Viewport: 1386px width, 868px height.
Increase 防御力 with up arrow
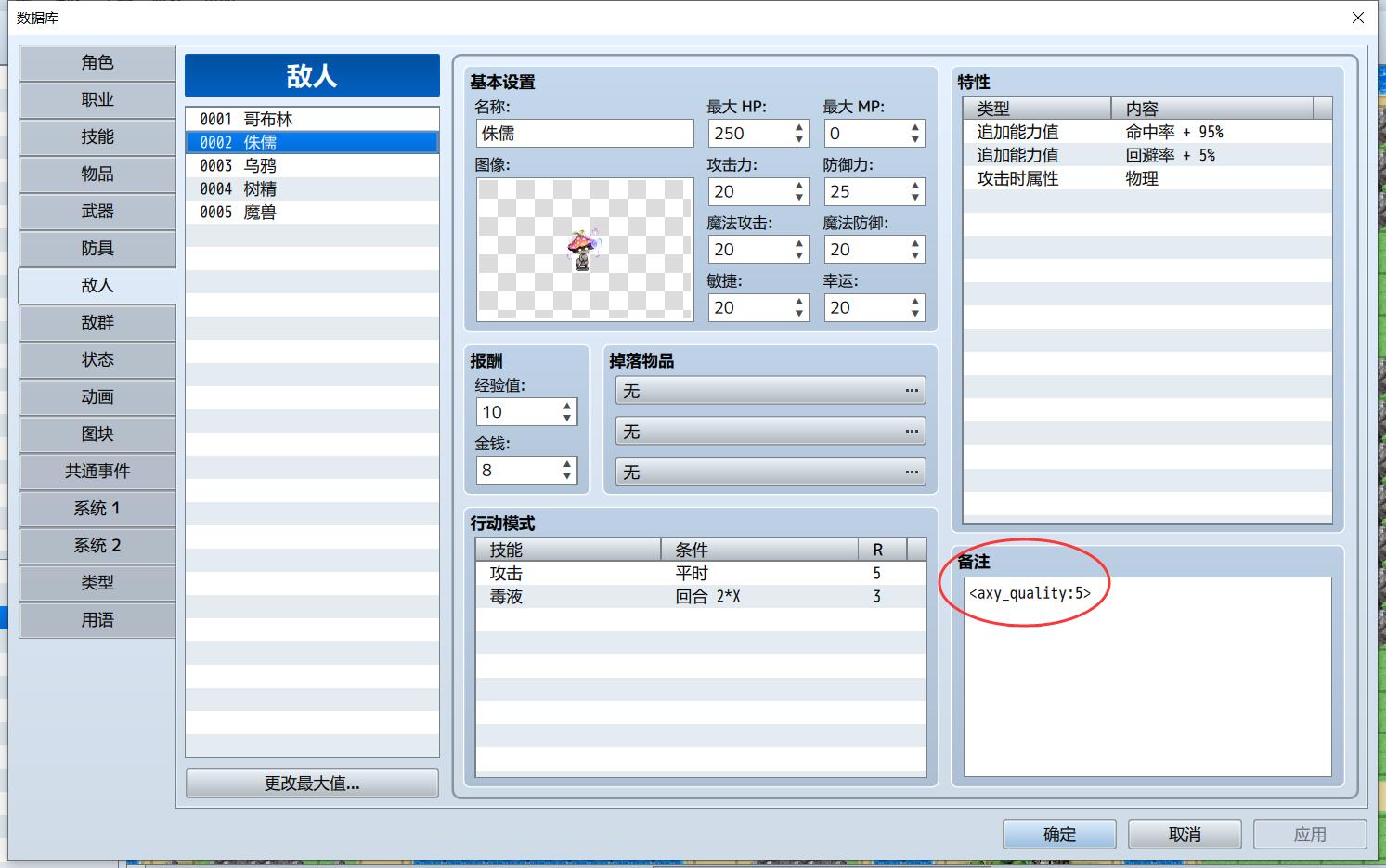[x=915, y=186]
